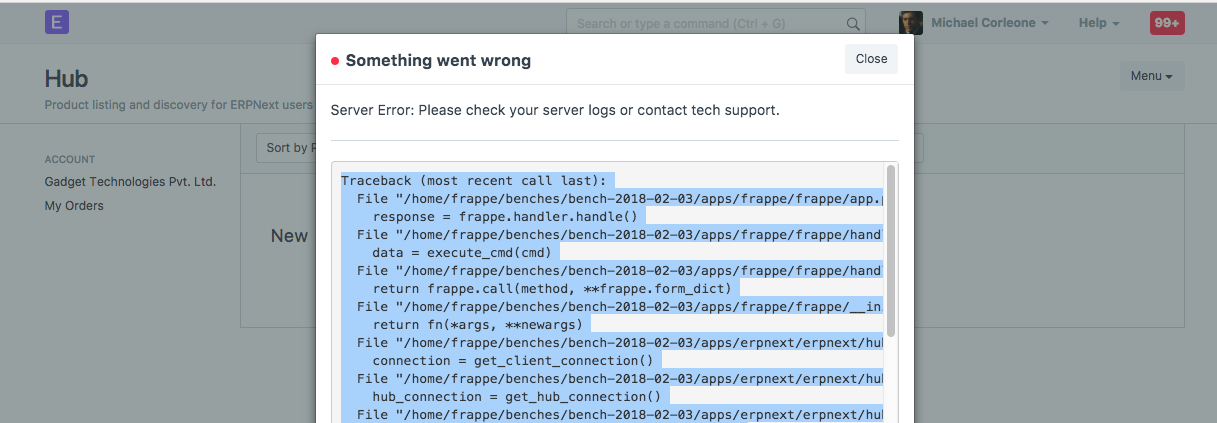Close the Something went wrong dialog
The height and width of the screenshot is (423, 1217).
click(871, 59)
